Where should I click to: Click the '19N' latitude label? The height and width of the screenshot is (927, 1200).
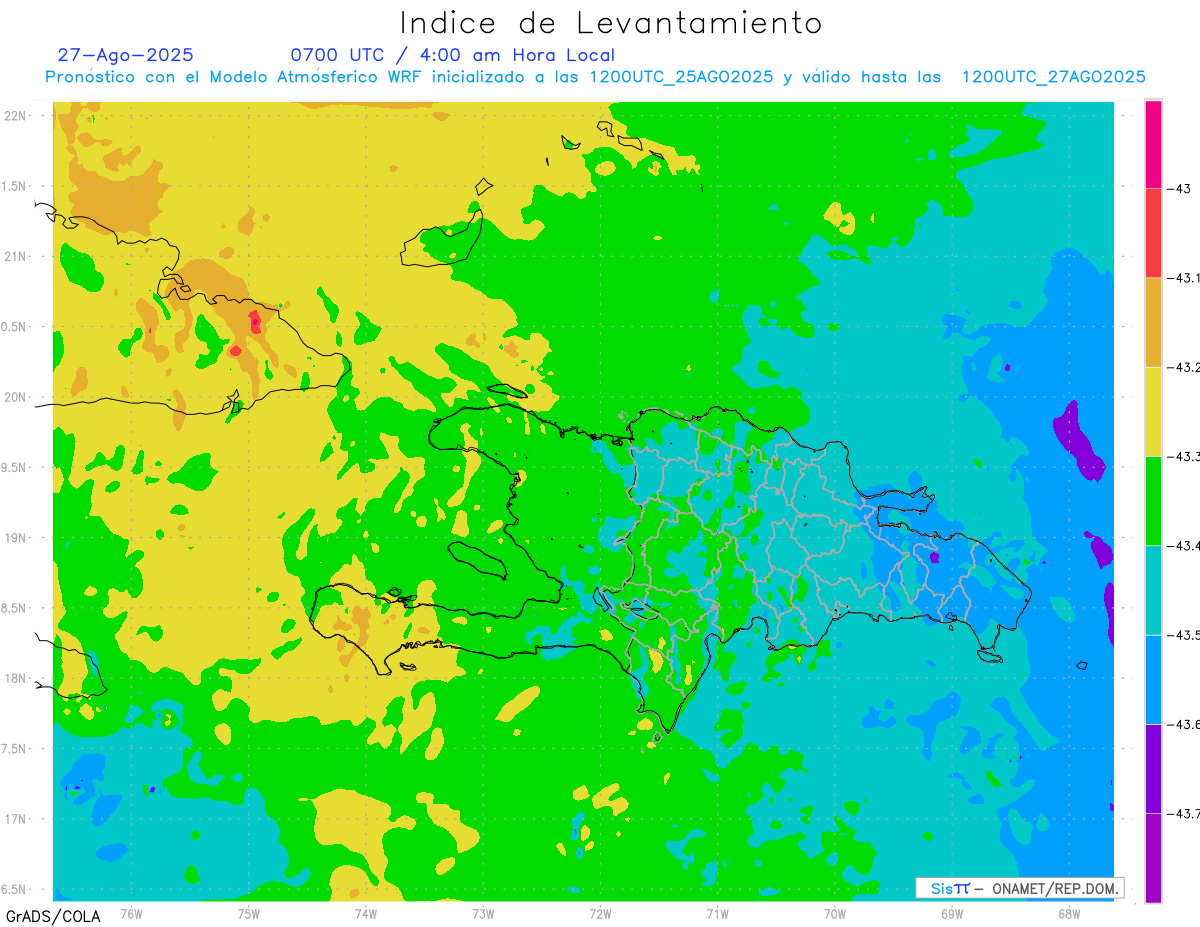coord(15,537)
